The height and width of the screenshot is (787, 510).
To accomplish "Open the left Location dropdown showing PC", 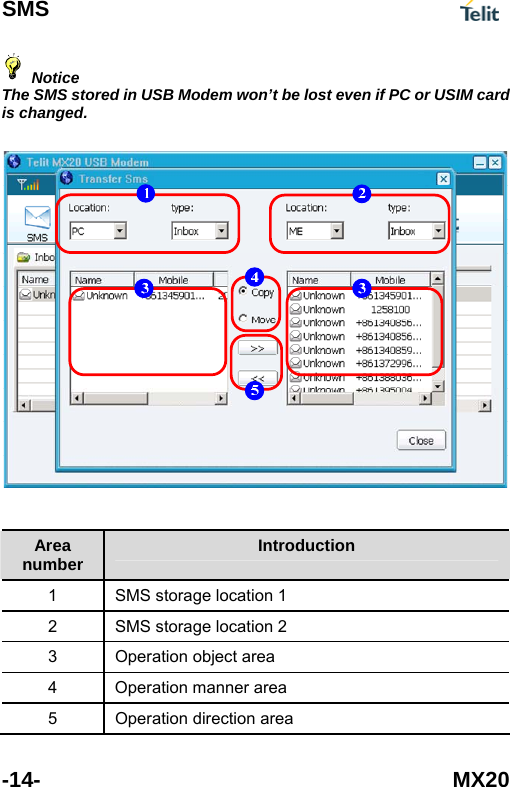I will (x=98, y=231).
